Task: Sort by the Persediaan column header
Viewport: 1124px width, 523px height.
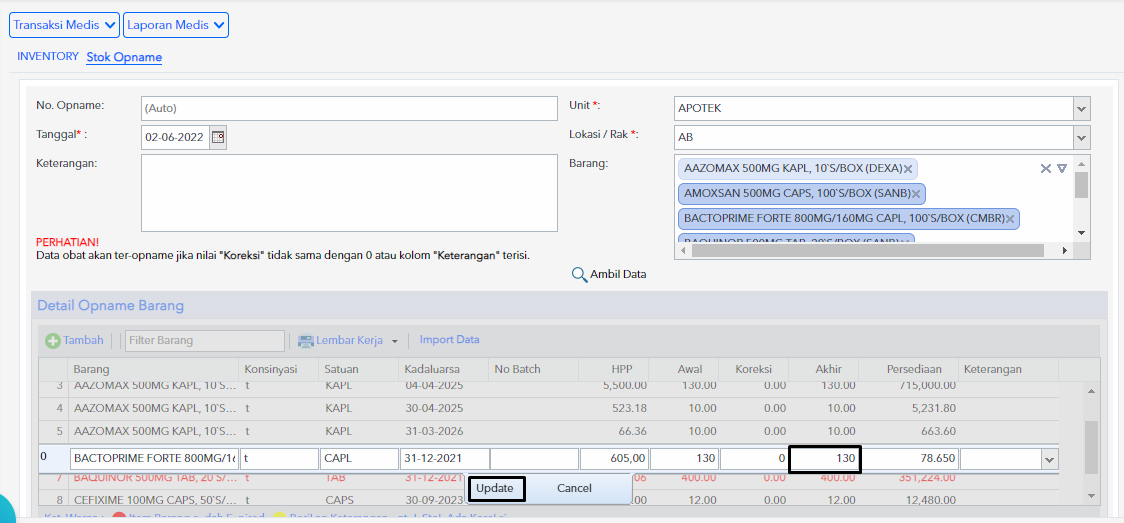Action: click(908, 370)
